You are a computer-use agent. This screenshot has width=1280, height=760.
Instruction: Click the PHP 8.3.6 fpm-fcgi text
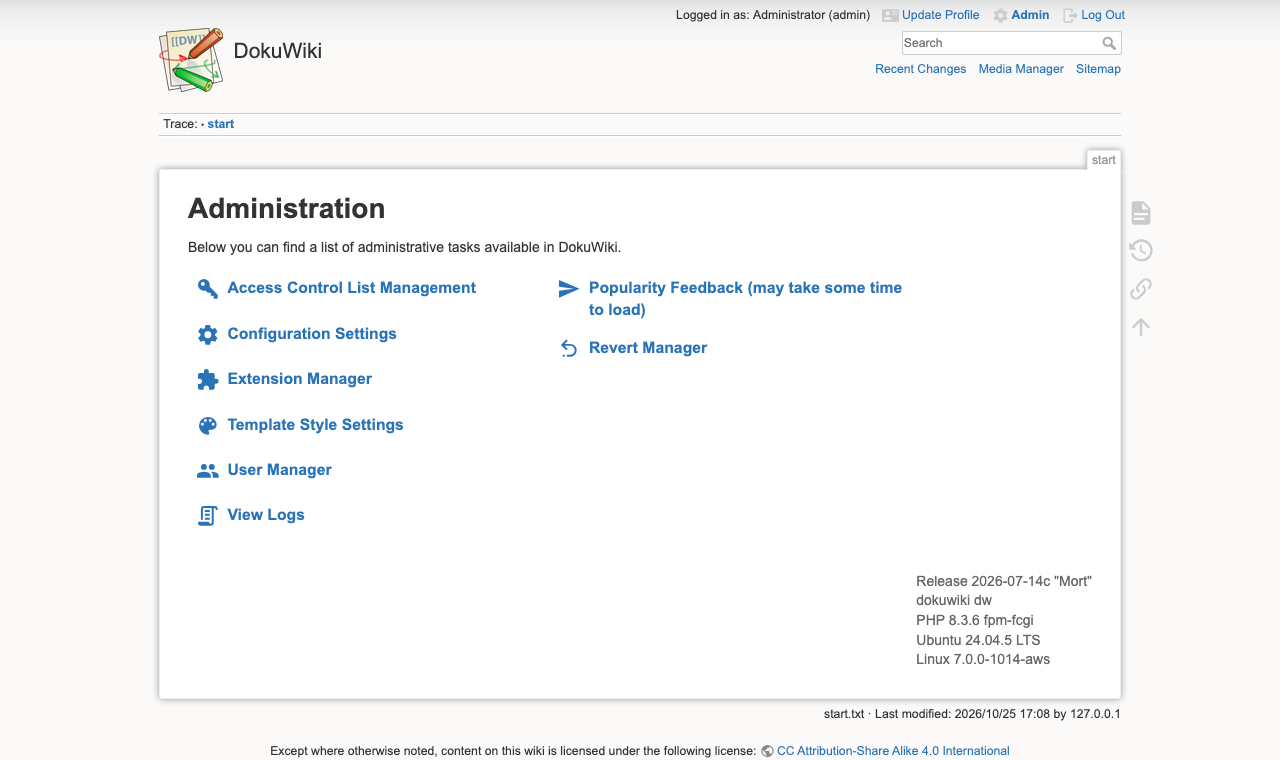pyautogui.click(x=975, y=620)
